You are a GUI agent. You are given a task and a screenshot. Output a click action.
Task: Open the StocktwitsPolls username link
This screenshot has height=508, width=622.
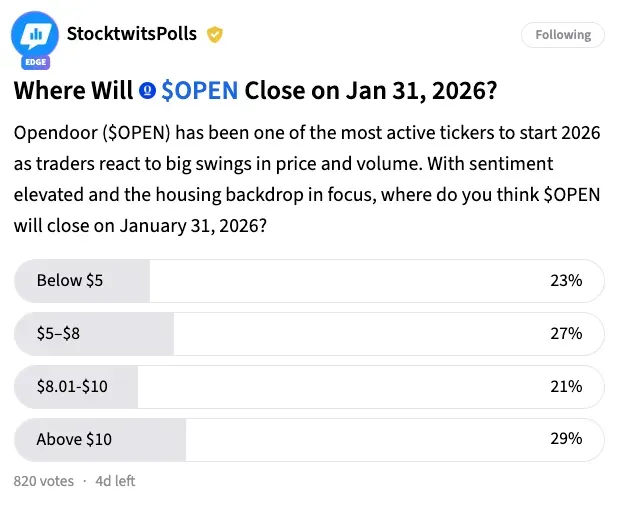click(131, 34)
